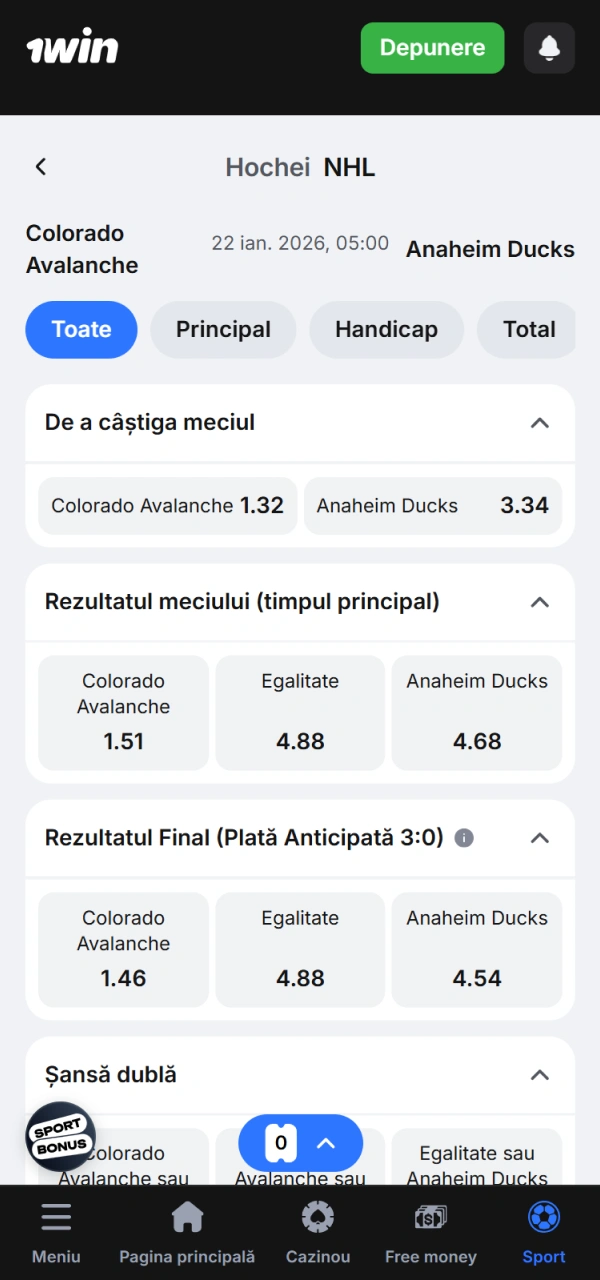Click the 1win logo

coord(71,46)
